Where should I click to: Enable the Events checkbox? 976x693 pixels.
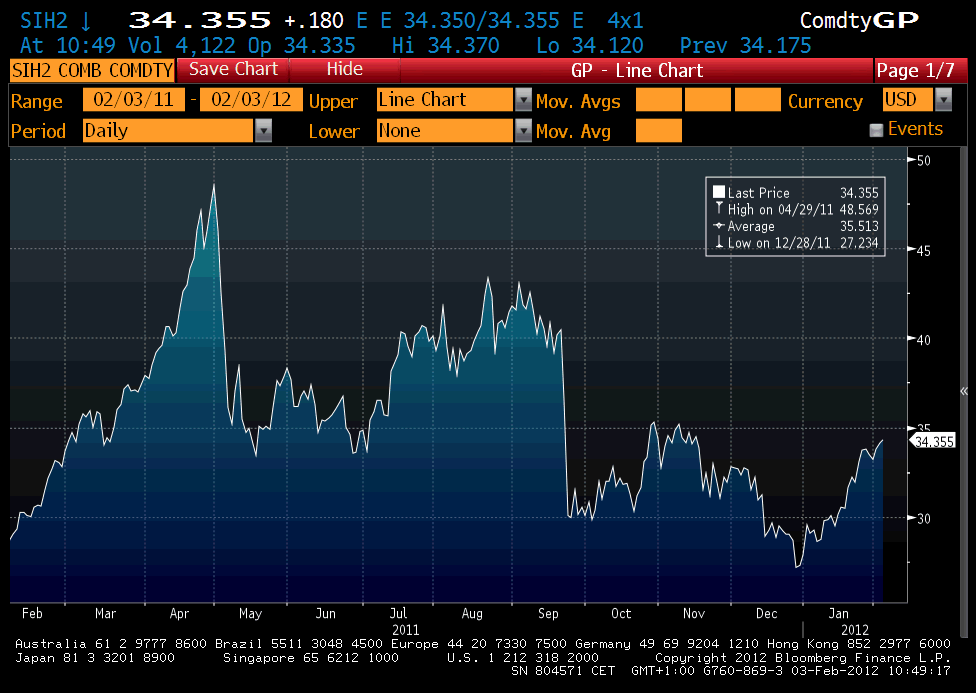(876, 130)
